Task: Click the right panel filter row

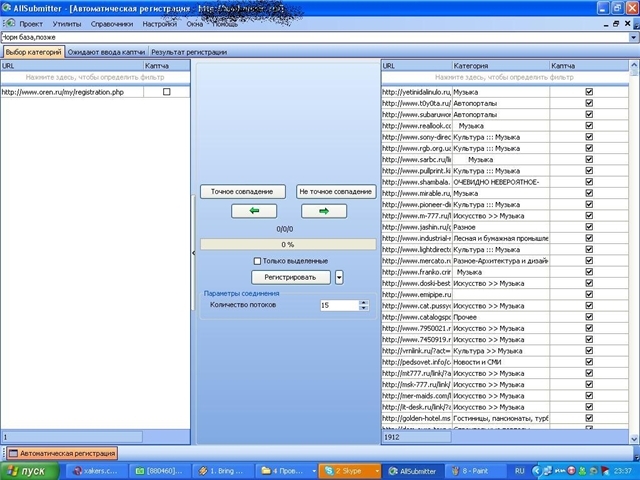Action: click(x=504, y=77)
